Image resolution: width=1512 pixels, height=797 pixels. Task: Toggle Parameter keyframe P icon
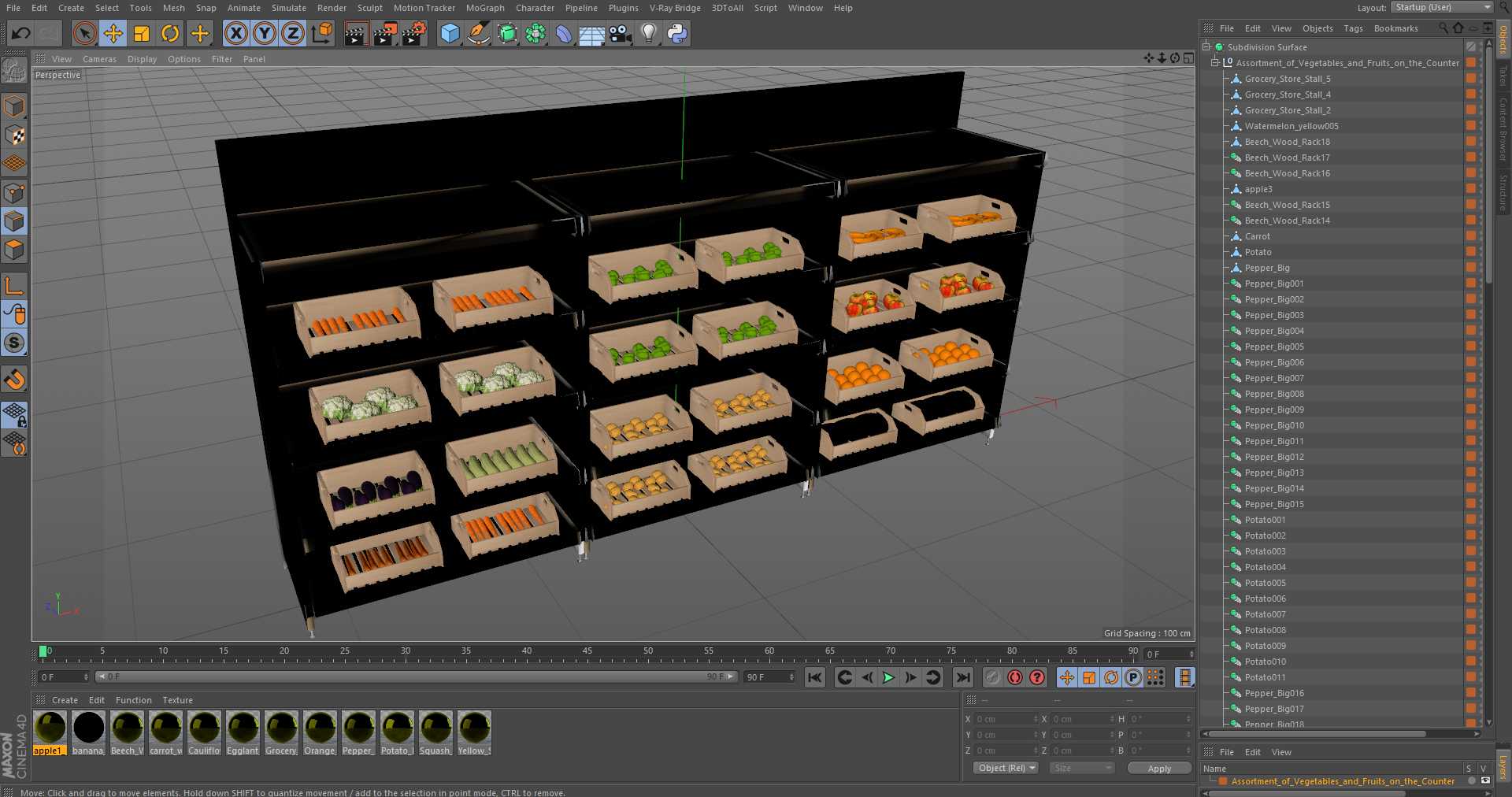(x=1132, y=677)
